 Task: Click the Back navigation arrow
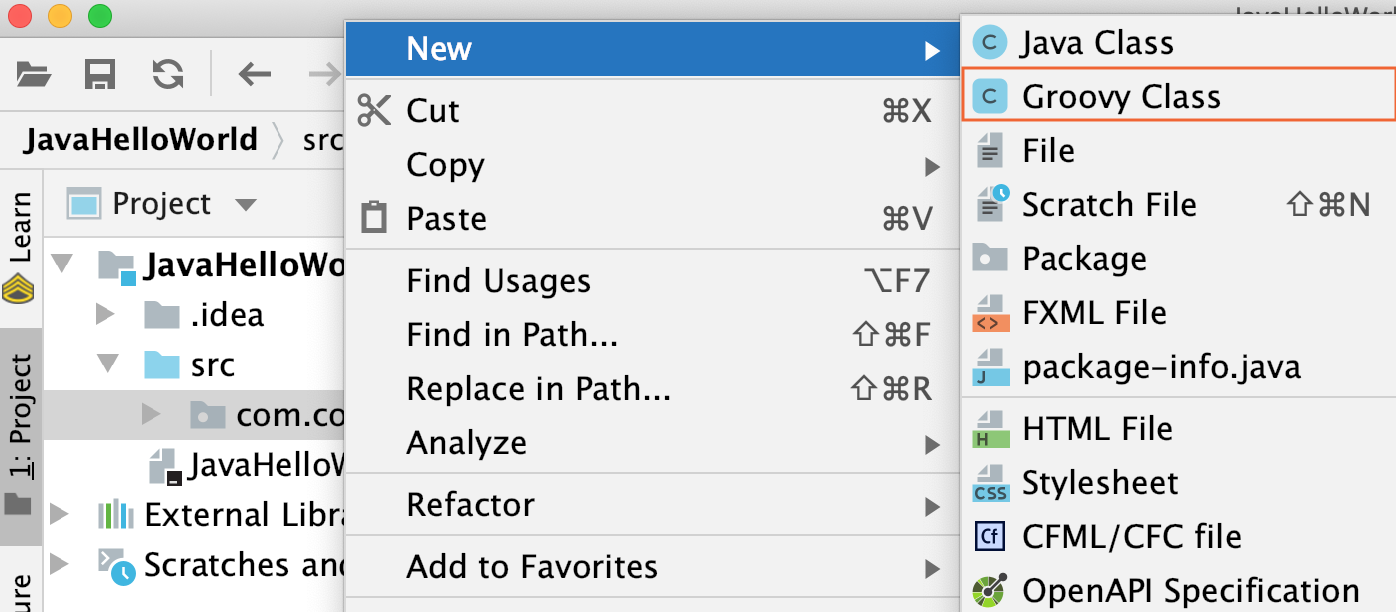[255, 74]
